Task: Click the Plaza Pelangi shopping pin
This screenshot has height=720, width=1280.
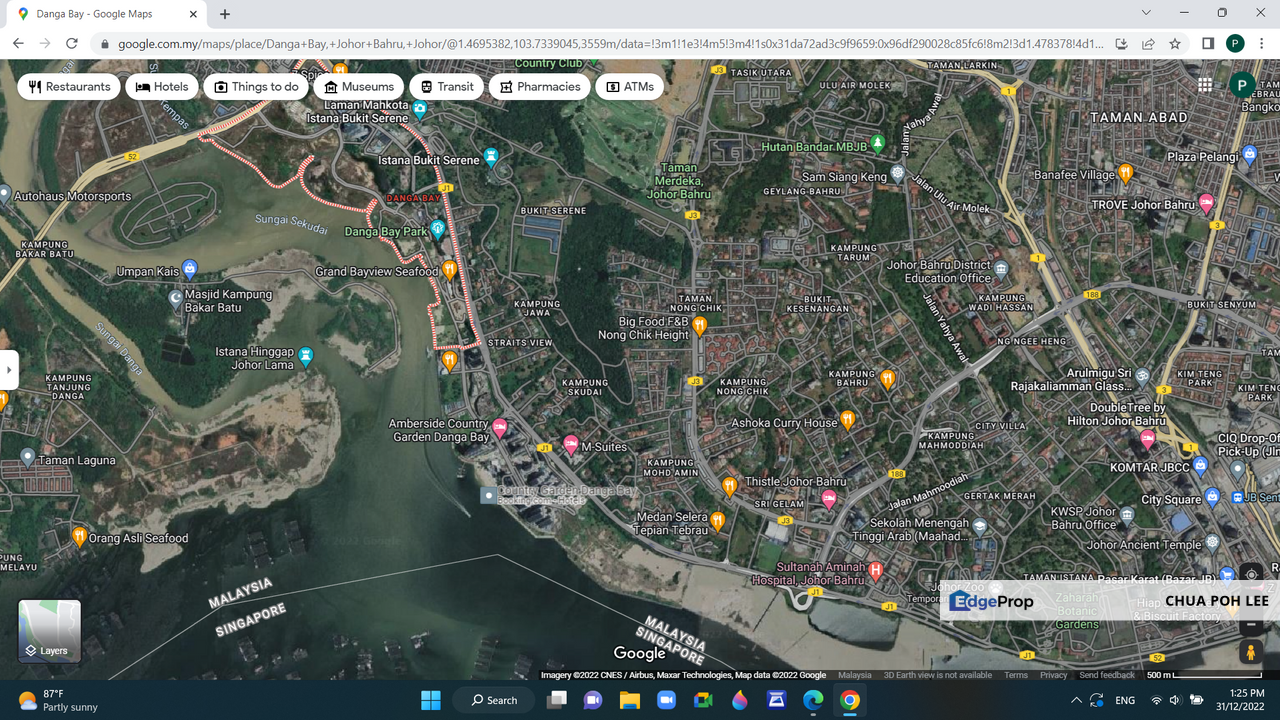Action: pyautogui.click(x=1250, y=154)
